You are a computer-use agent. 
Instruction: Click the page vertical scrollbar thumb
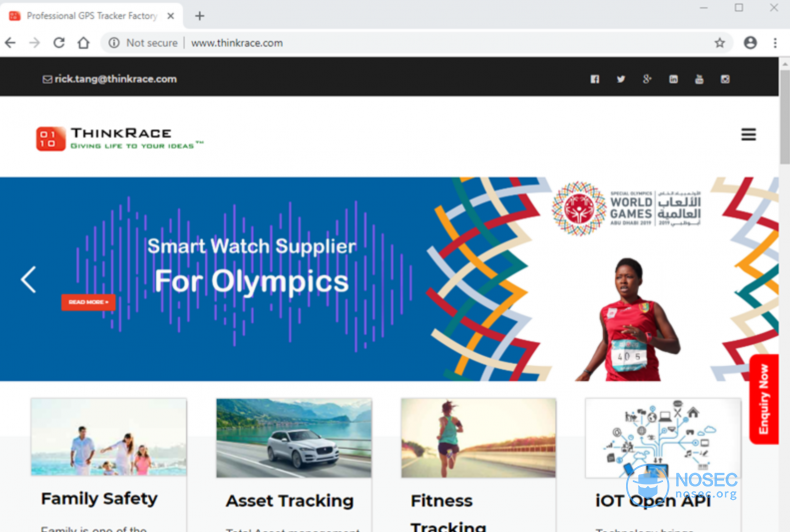(784, 116)
